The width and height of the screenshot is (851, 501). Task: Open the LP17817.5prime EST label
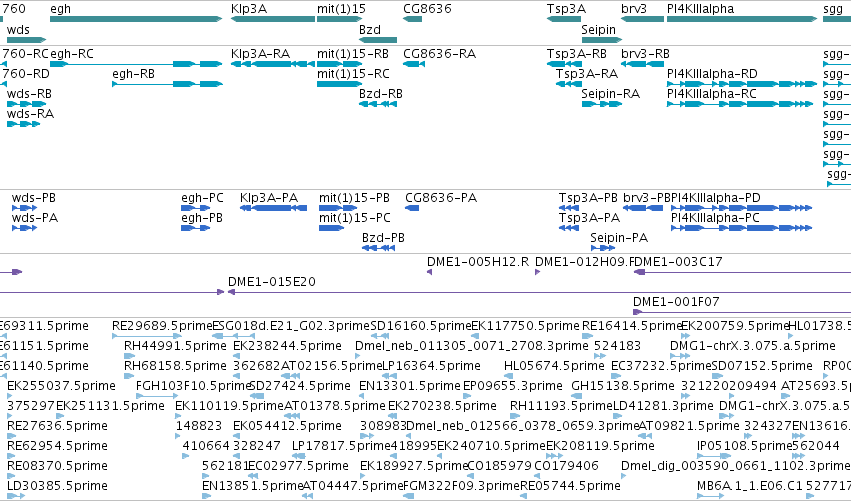click(x=341, y=446)
